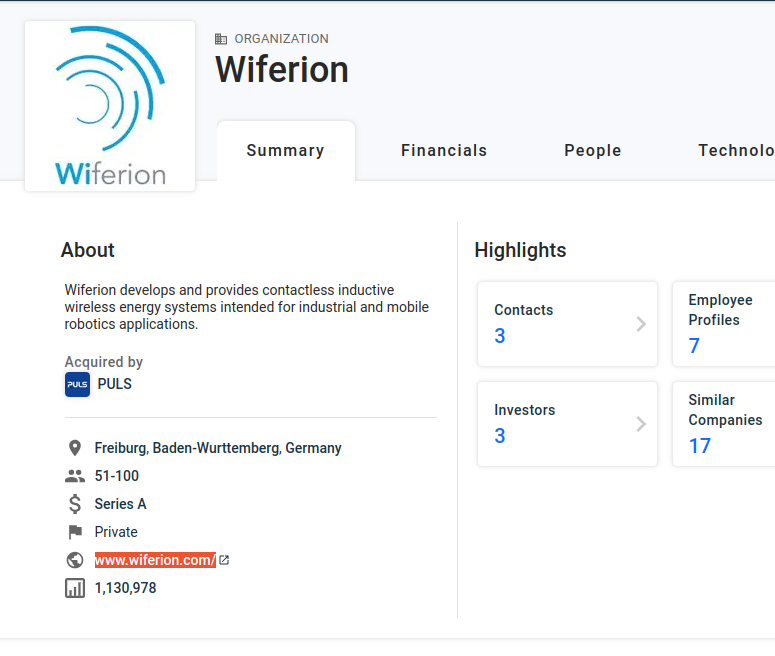The height and width of the screenshot is (656, 775).
Task: Click the location pin icon
Action: (75, 448)
